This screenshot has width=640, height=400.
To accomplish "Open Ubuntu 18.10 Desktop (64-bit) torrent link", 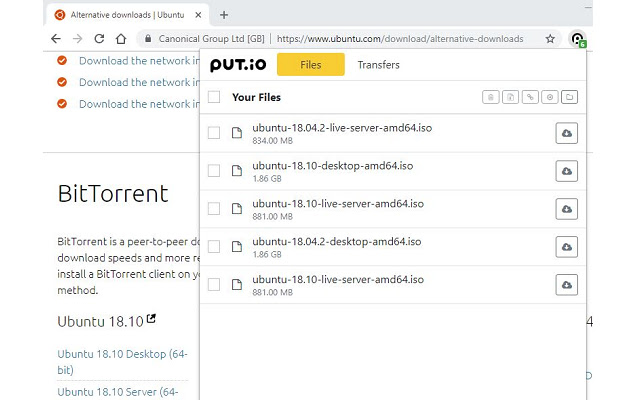I will pos(122,362).
